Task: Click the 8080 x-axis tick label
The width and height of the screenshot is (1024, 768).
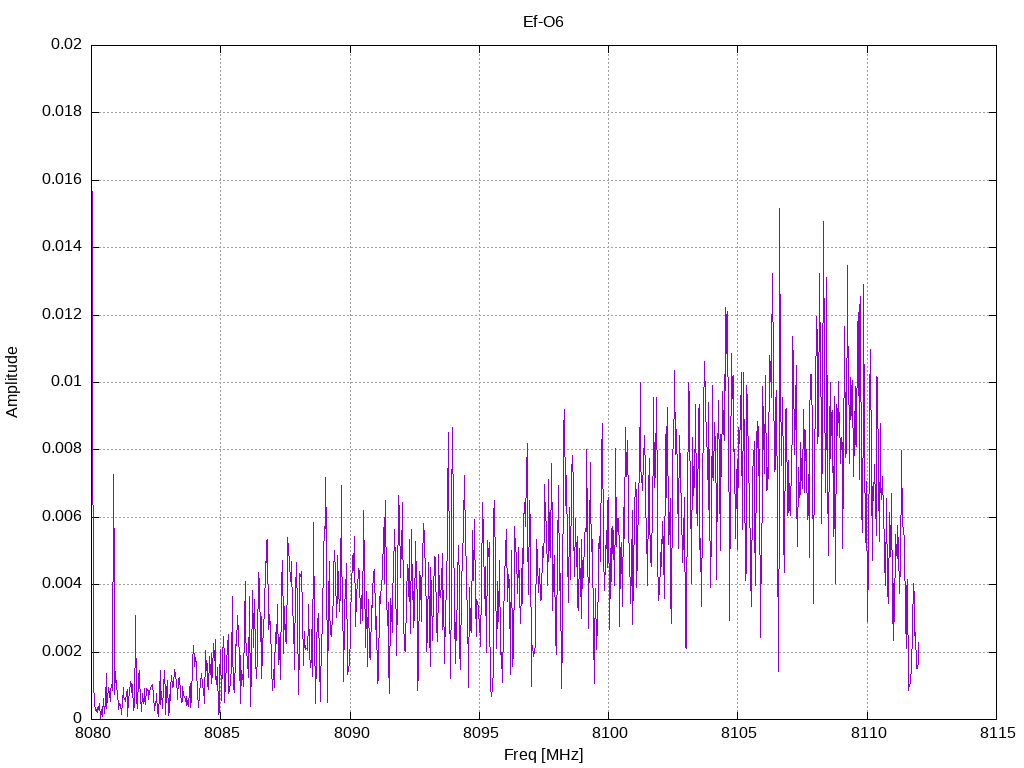Action: tap(92, 733)
